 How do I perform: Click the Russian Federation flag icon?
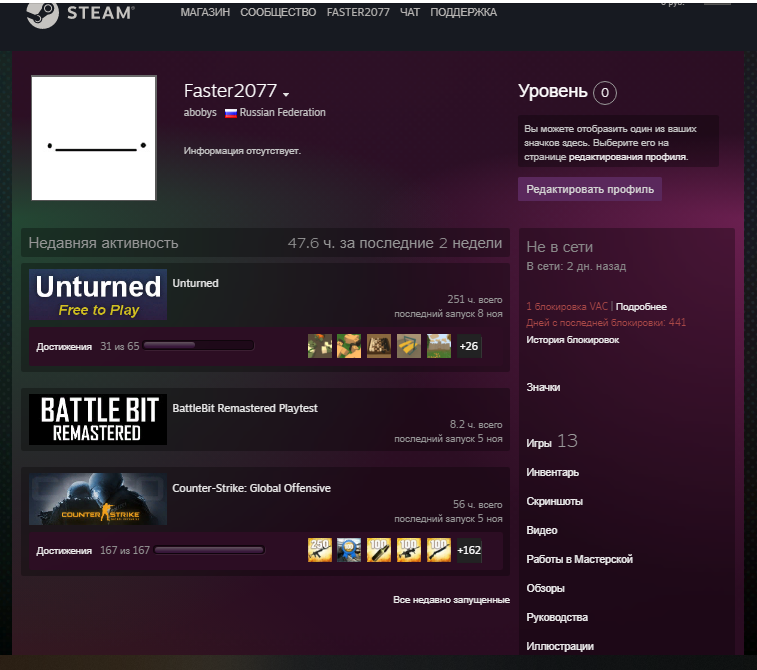[231, 113]
